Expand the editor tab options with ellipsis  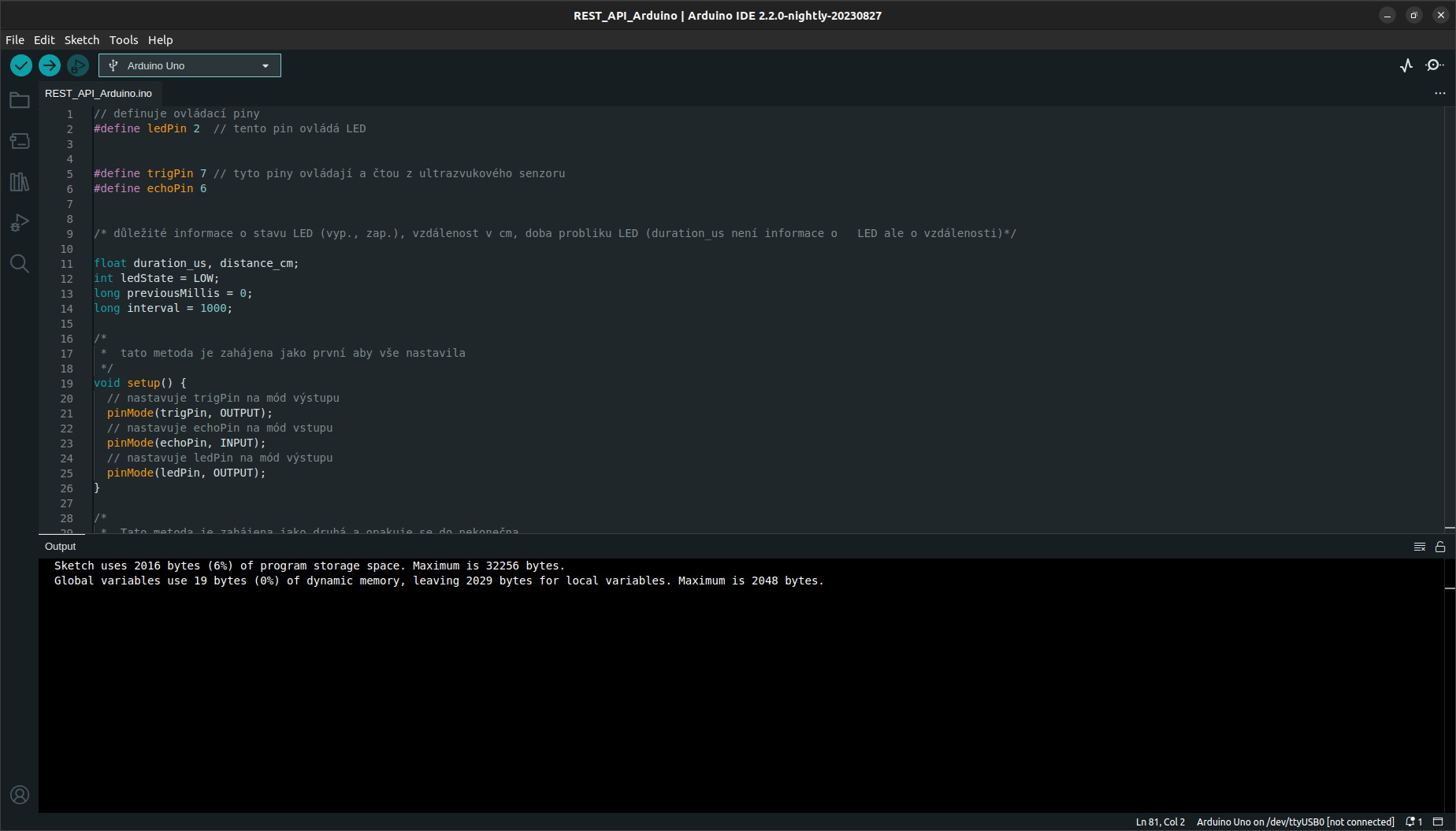click(1440, 93)
